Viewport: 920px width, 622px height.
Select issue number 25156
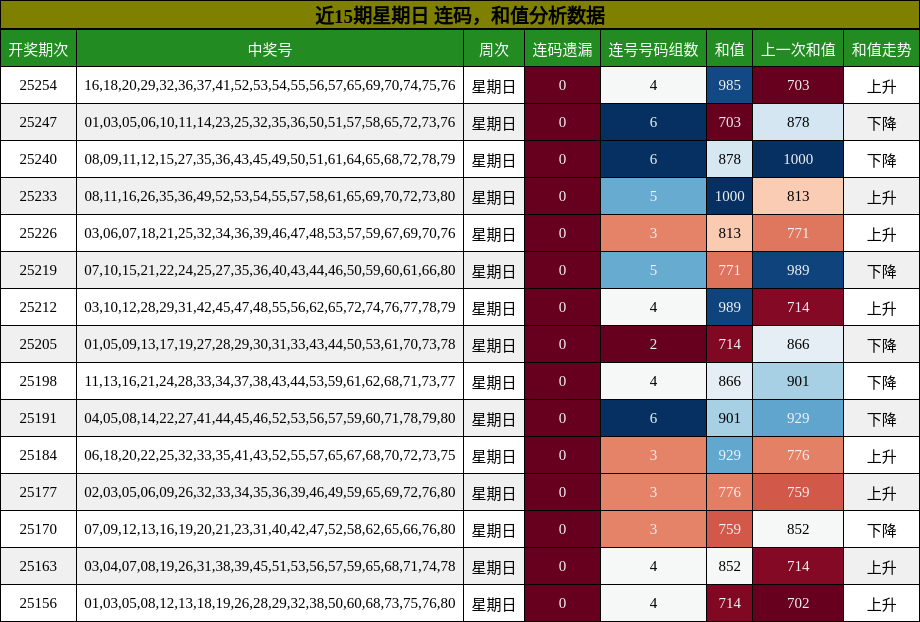38,603
